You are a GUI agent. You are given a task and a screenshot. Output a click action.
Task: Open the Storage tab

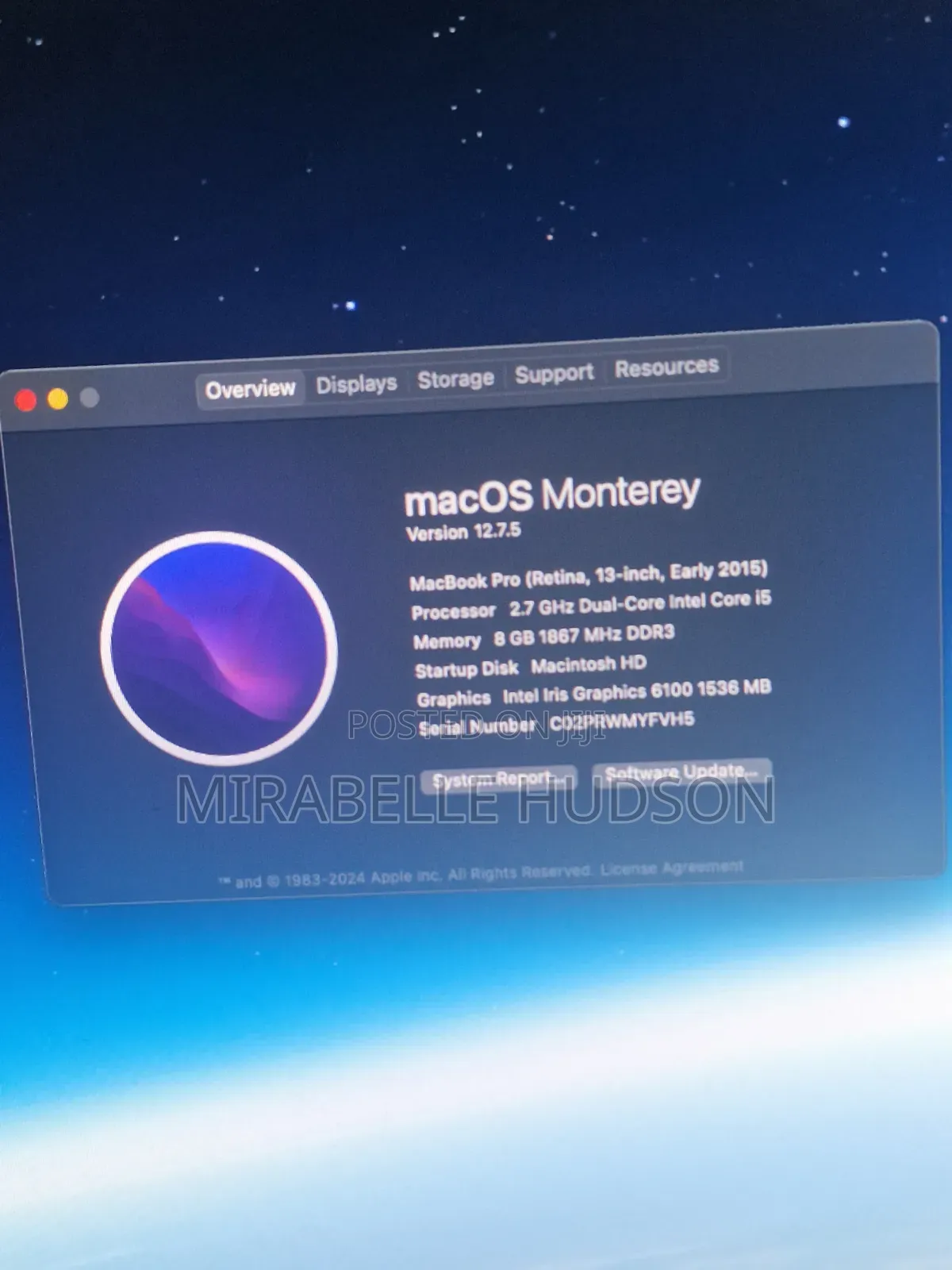click(455, 379)
